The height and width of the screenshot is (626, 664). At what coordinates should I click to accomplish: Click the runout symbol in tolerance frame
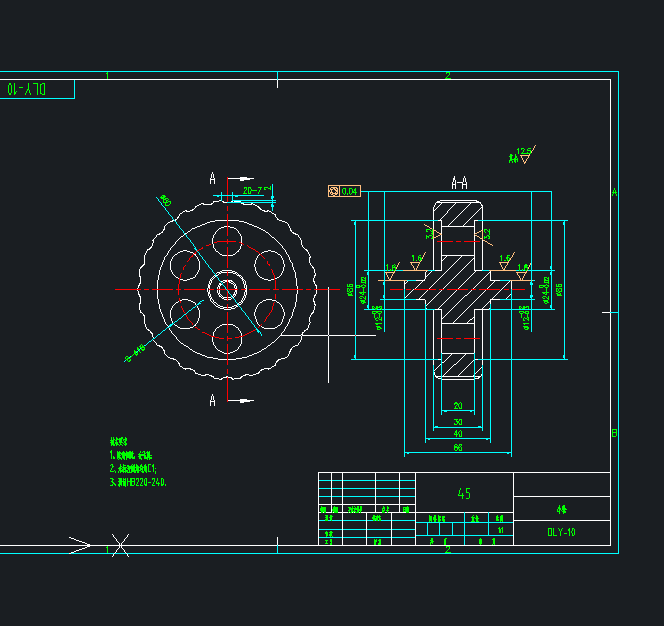(x=334, y=191)
